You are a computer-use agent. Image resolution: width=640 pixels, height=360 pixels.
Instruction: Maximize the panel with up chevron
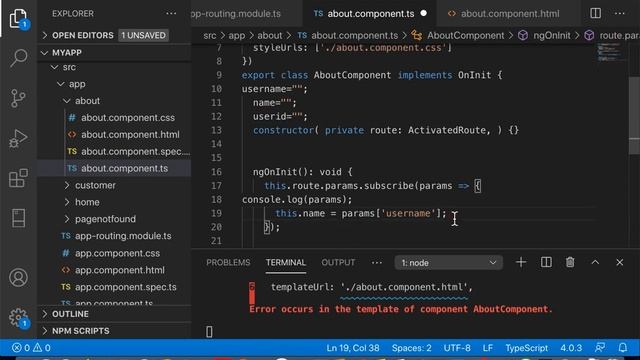pyautogui.click(x=595, y=262)
